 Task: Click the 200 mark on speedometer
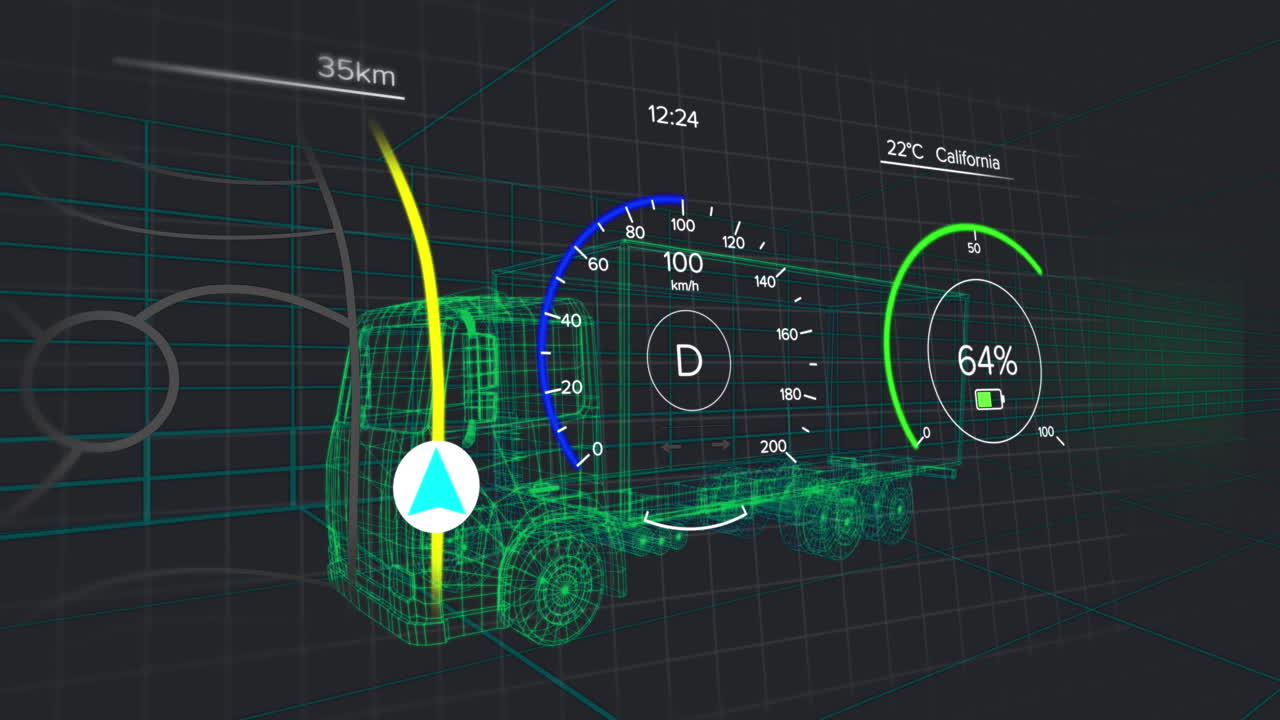click(773, 446)
